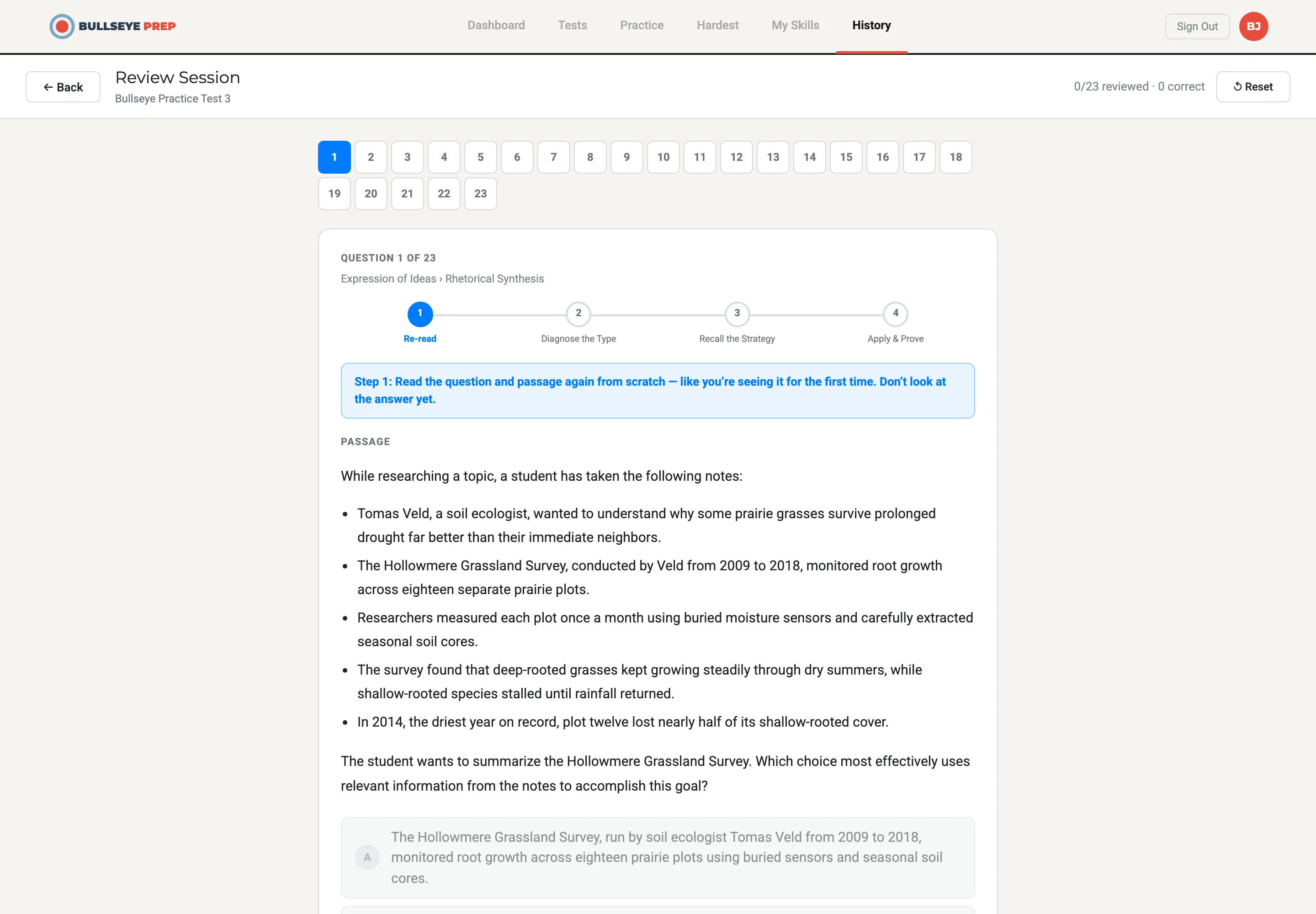Click 'Expression of Ideas › Rhetorical Synthesis' breadcrumb

pyautogui.click(x=442, y=279)
